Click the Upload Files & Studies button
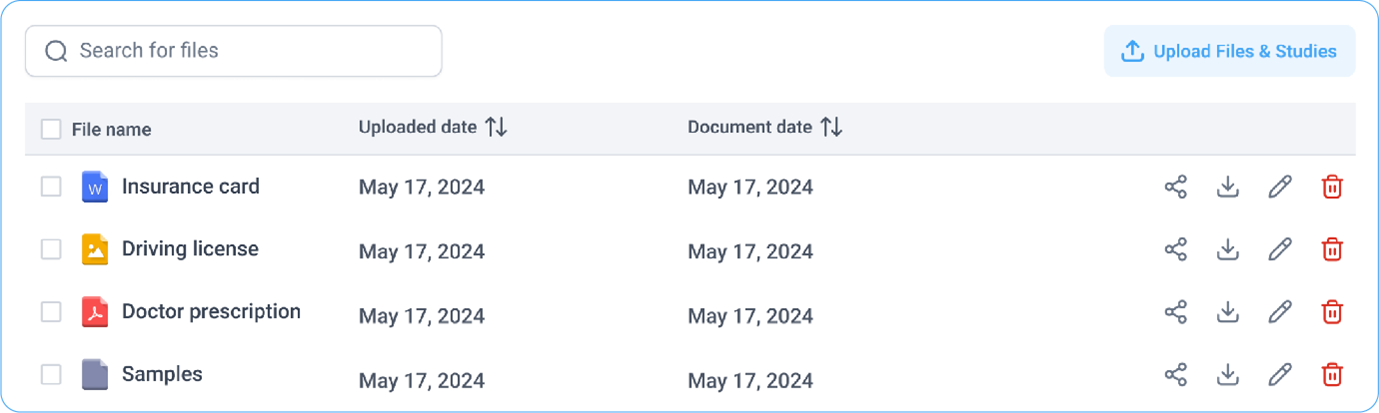This screenshot has width=1379, height=413. [1229, 51]
